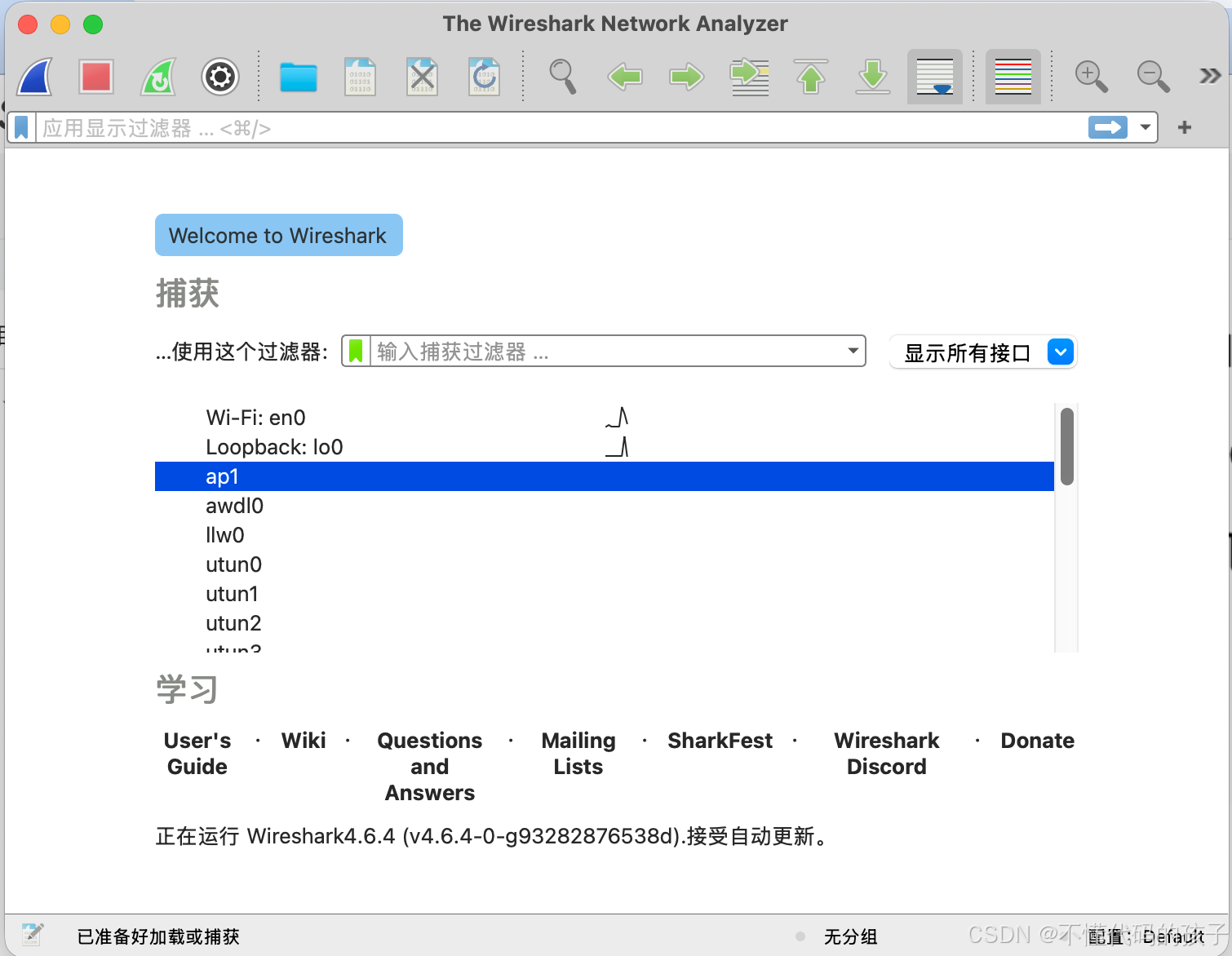This screenshot has height=956, width=1232.
Task: Click 已准备好加载或捕获 status text
Action: tap(158, 936)
